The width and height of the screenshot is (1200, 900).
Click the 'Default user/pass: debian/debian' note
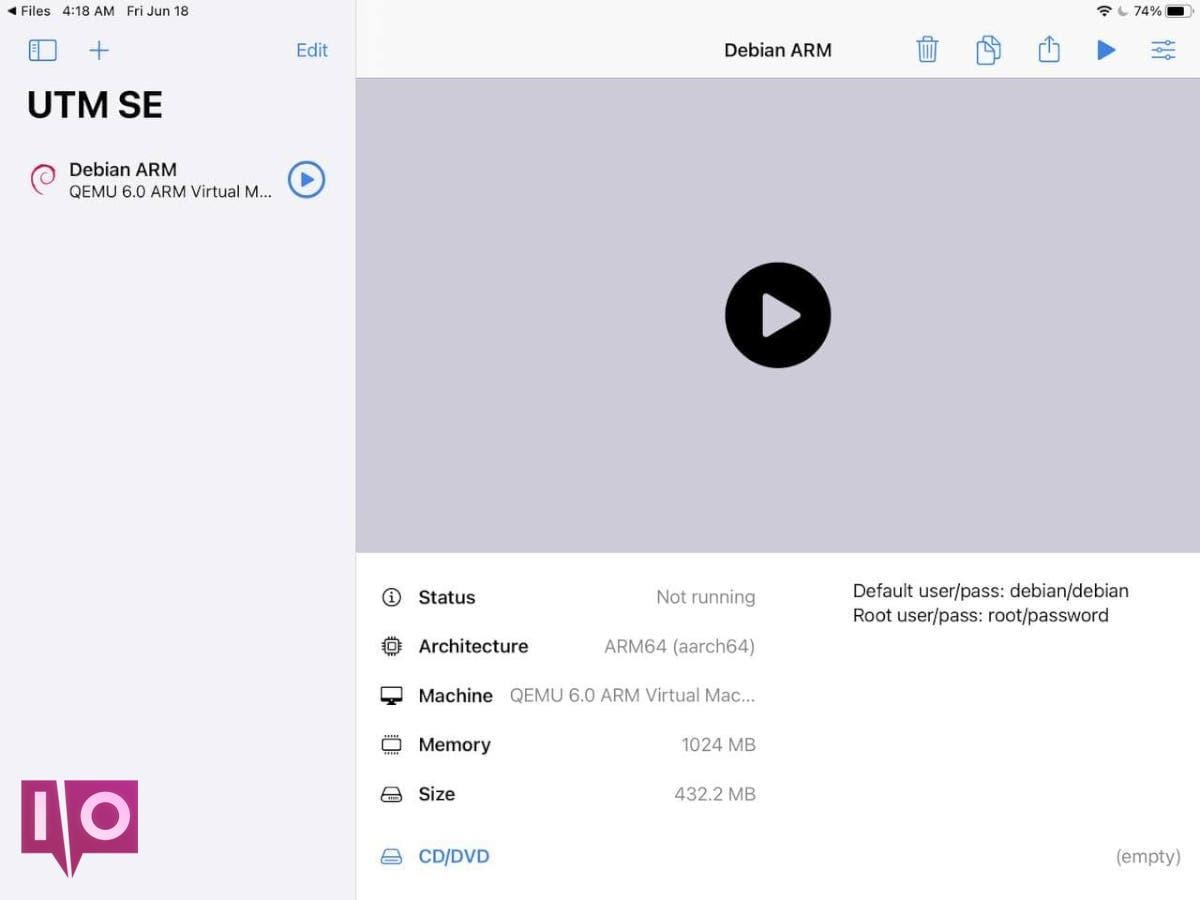coord(991,591)
